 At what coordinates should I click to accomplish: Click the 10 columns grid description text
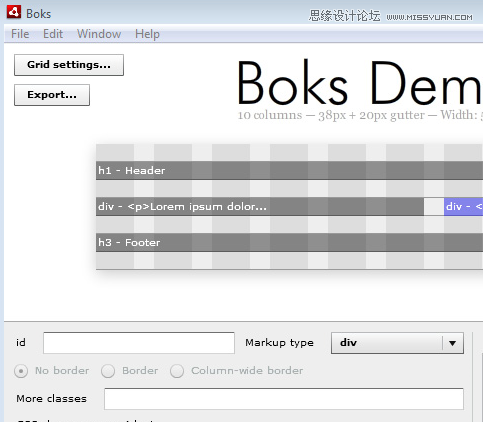pos(360,115)
